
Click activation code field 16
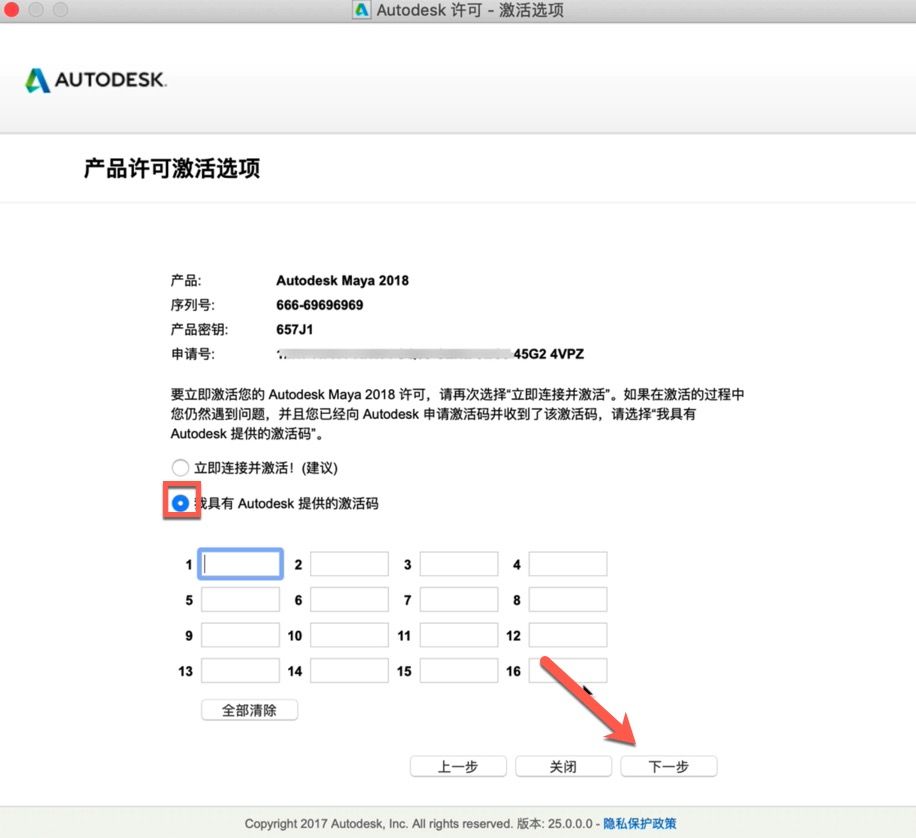568,671
